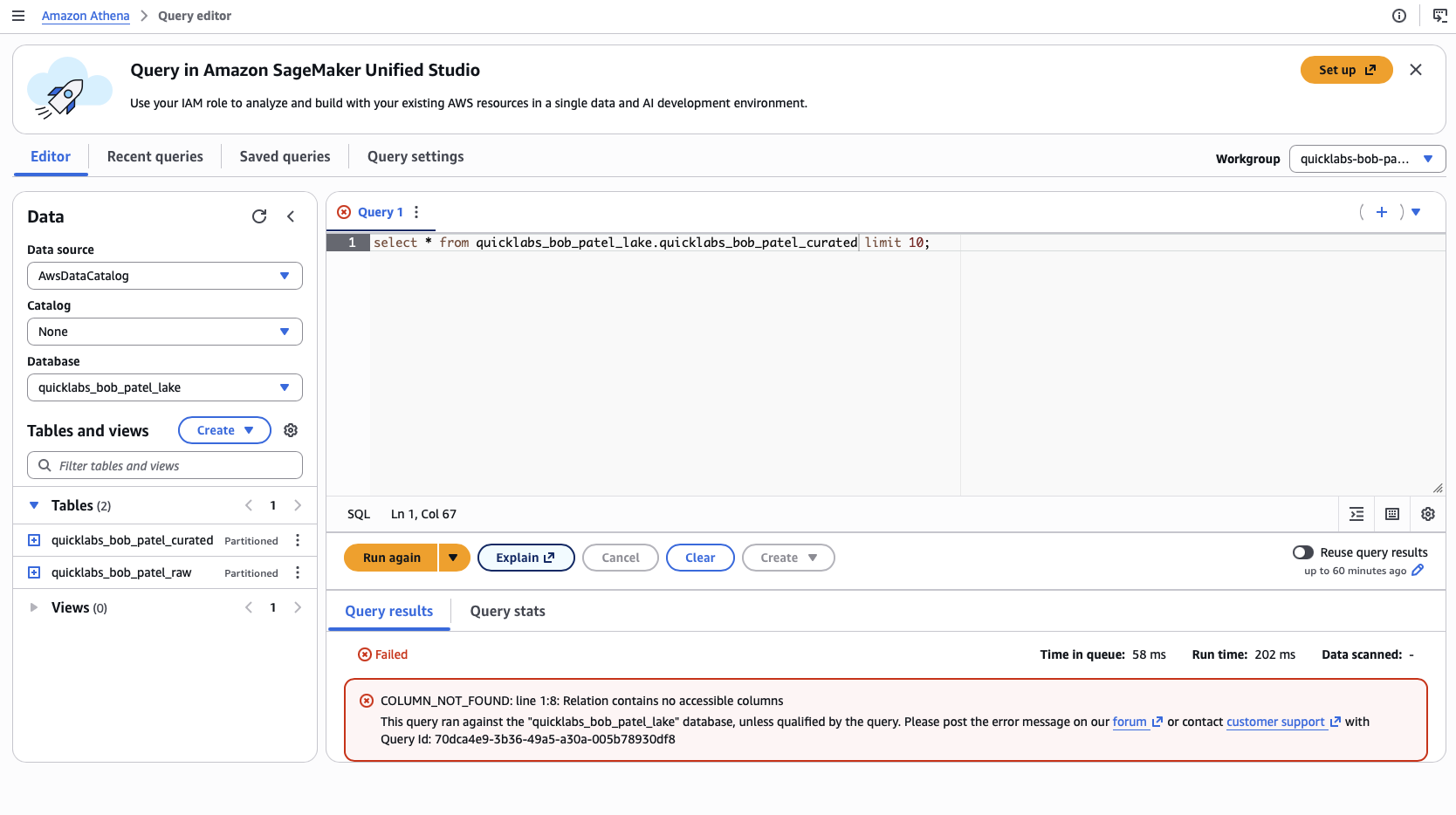Image resolution: width=1456 pixels, height=815 pixels.
Task: Click the failed status icon on Query 1 tab
Action: (x=344, y=212)
